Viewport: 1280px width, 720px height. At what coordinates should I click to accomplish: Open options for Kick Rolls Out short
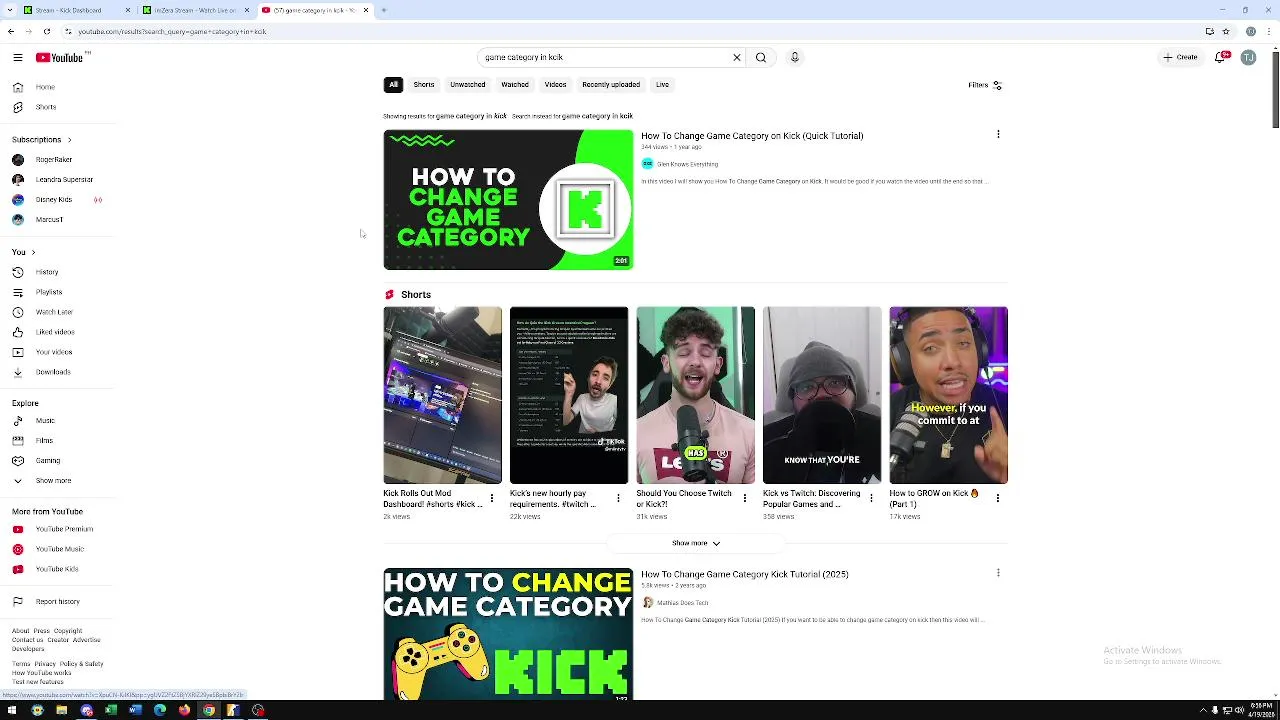click(x=491, y=498)
